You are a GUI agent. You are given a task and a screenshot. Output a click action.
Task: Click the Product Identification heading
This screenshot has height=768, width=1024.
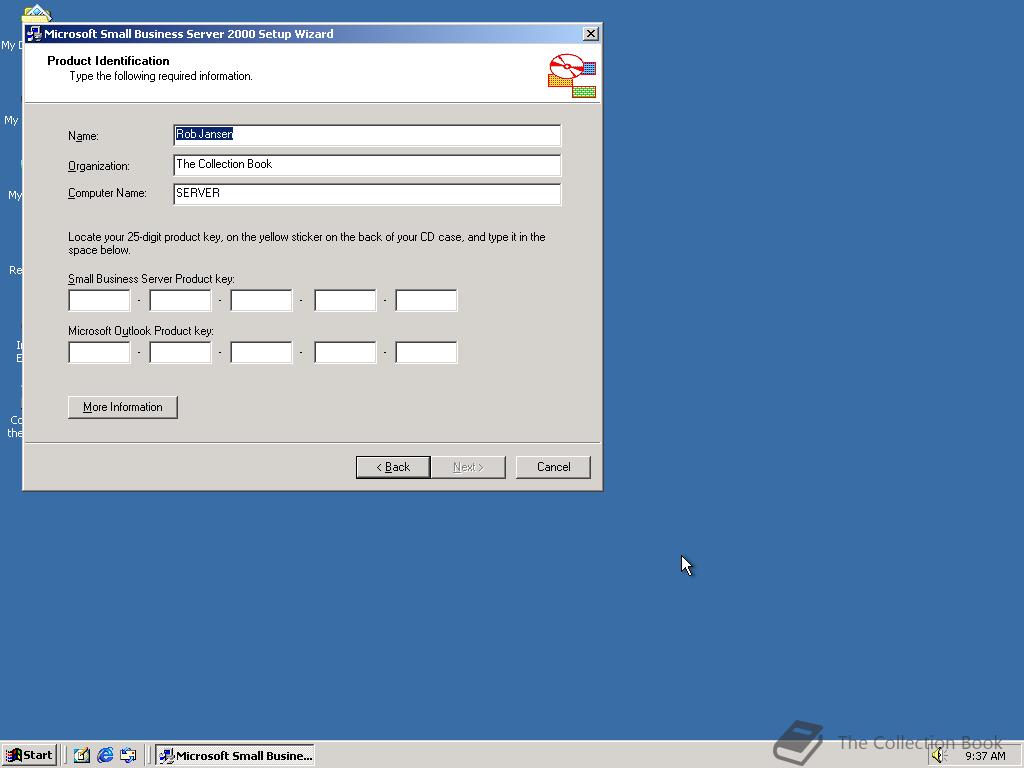(108, 61)
